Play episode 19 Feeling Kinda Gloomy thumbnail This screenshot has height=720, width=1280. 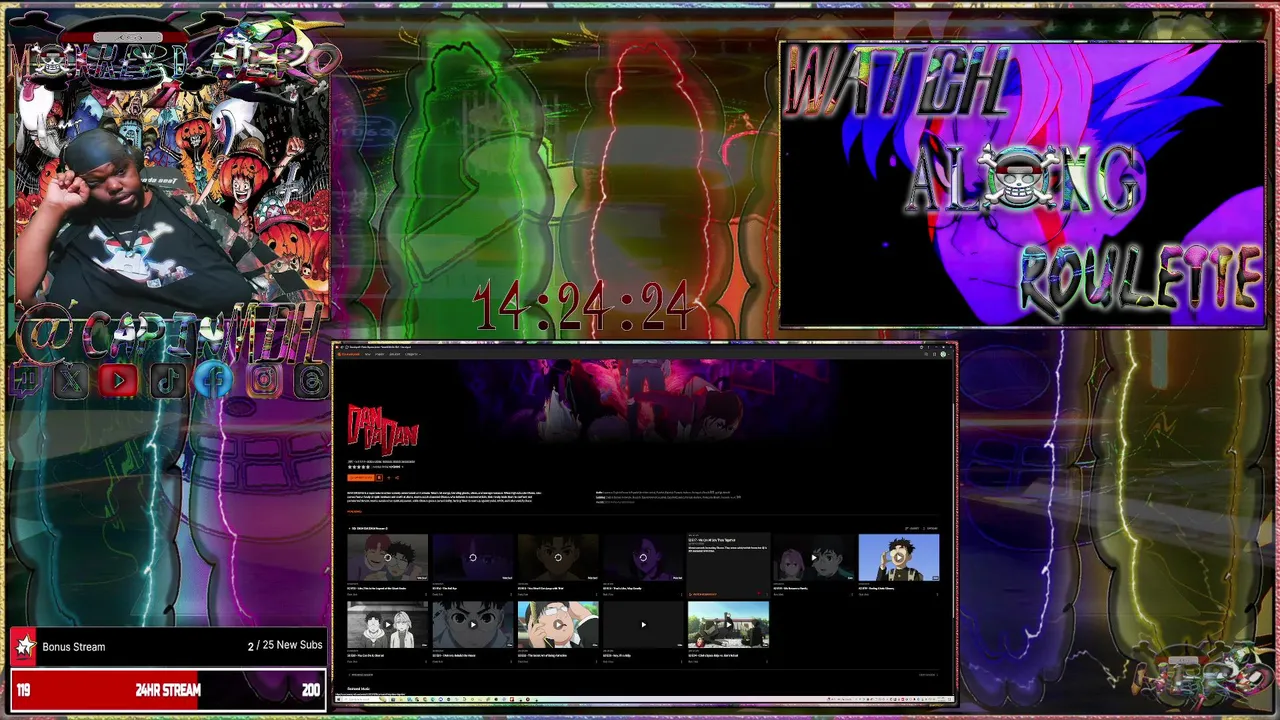point(899,557)
